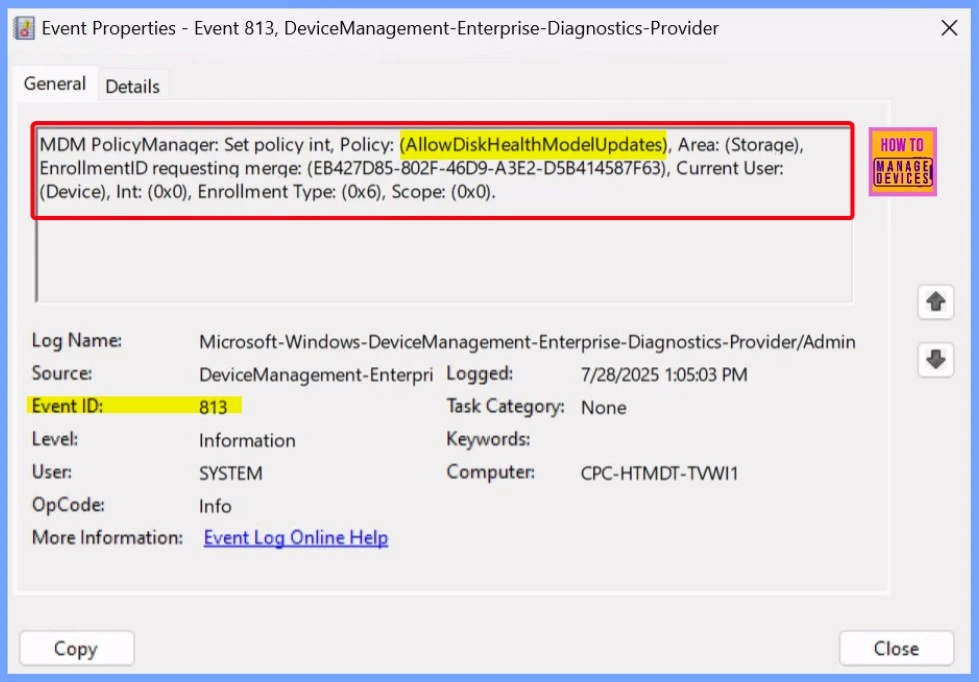Click the Task Category label
The height and width of the screenshot is (682, 979).
pyautogui.click(x=505, y=407)
